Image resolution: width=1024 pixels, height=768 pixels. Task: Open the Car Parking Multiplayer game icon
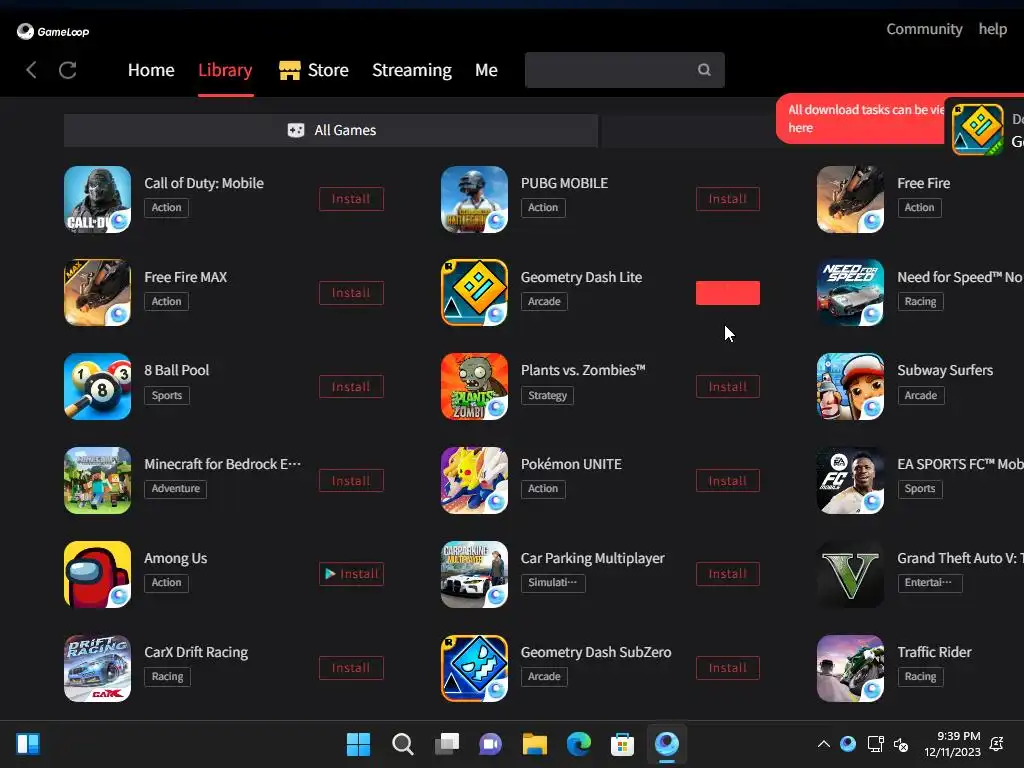click(474, 574)
